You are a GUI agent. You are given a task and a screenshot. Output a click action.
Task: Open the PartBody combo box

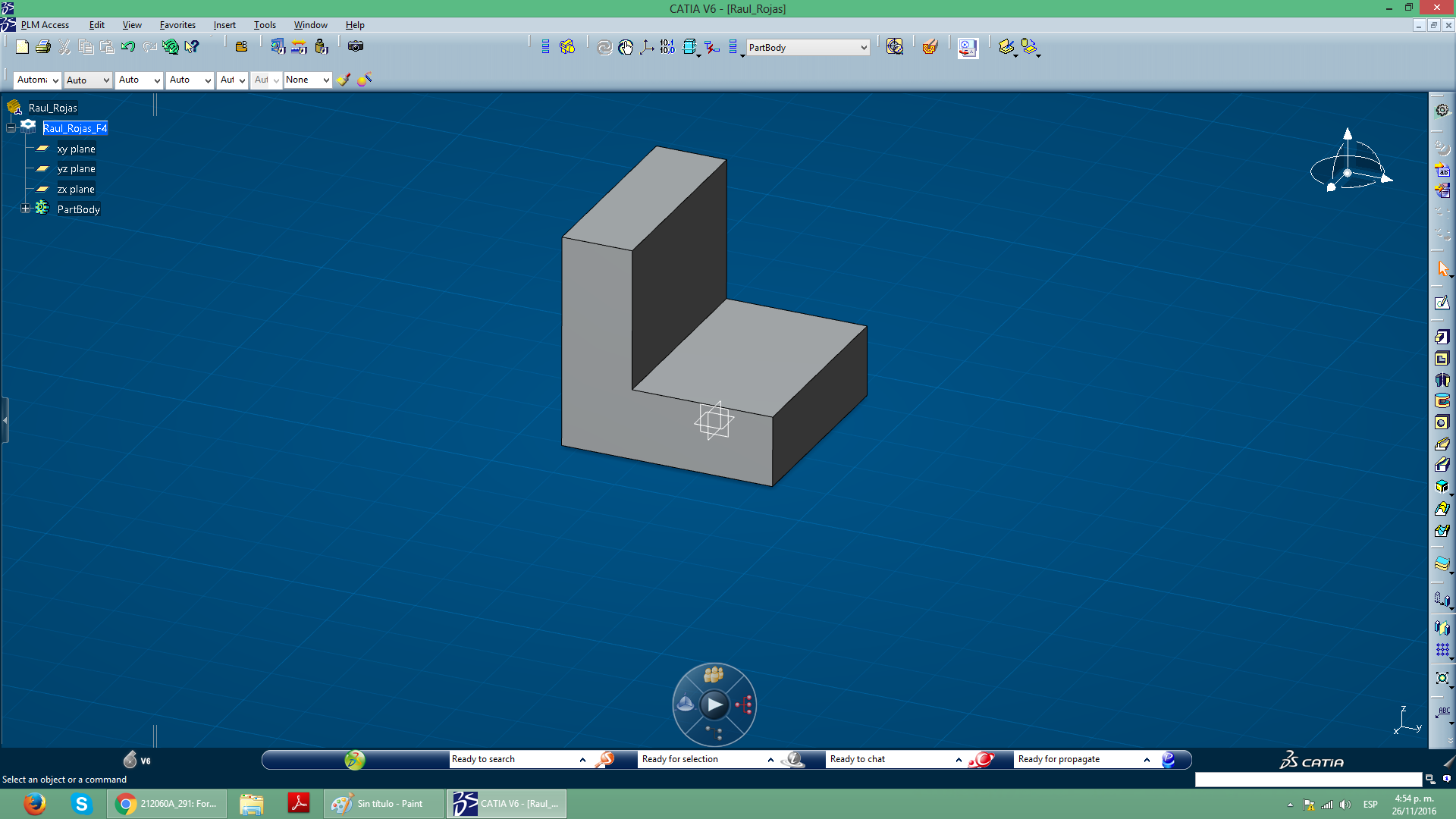[x=808, y=48]
